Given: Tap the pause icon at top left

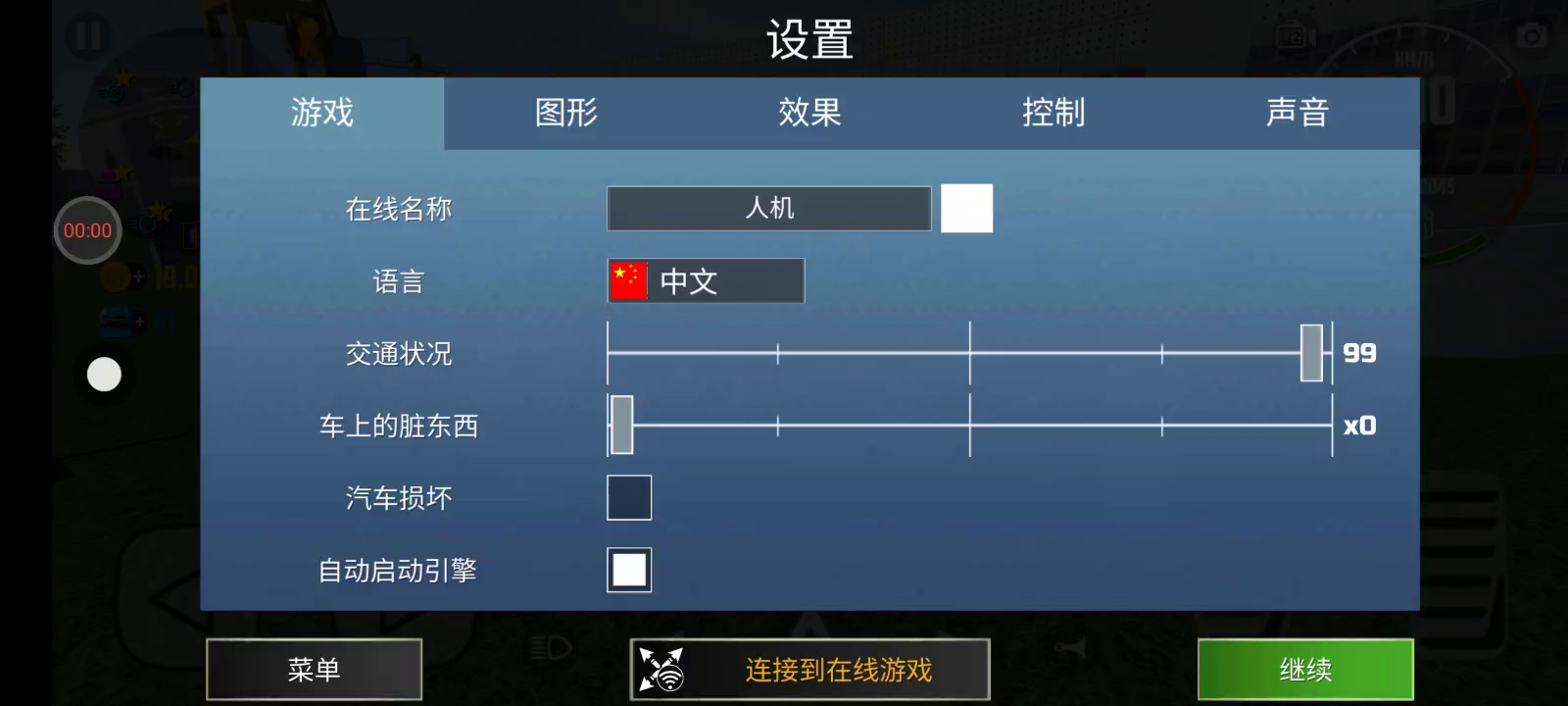Looking at the screenshot, I should point(88,36).
